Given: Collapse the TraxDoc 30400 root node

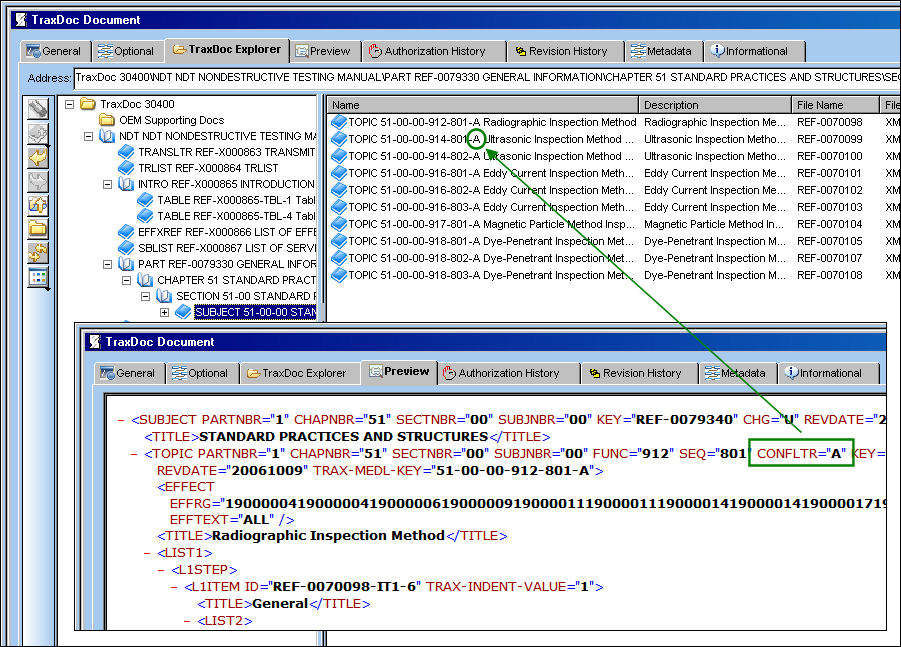Looking at the screenshot, I should tap(70, 105).
